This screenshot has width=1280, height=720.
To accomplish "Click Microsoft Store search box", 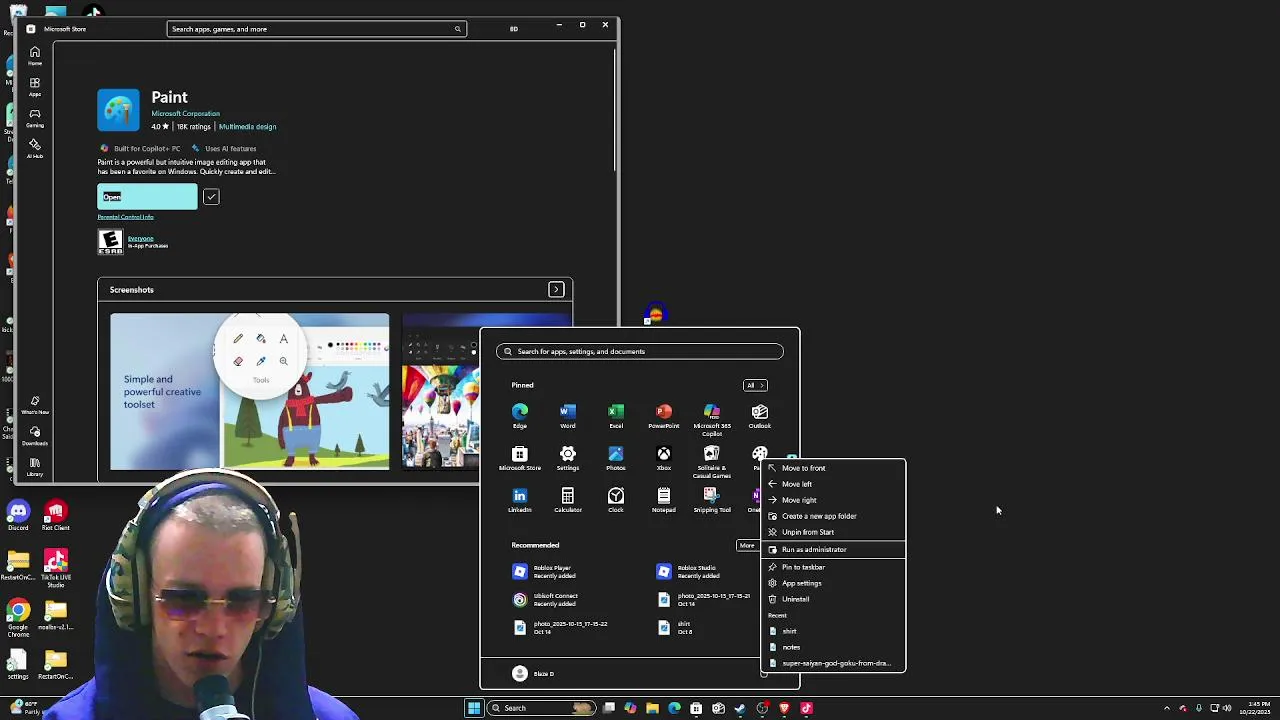I will tap(316, 29).
